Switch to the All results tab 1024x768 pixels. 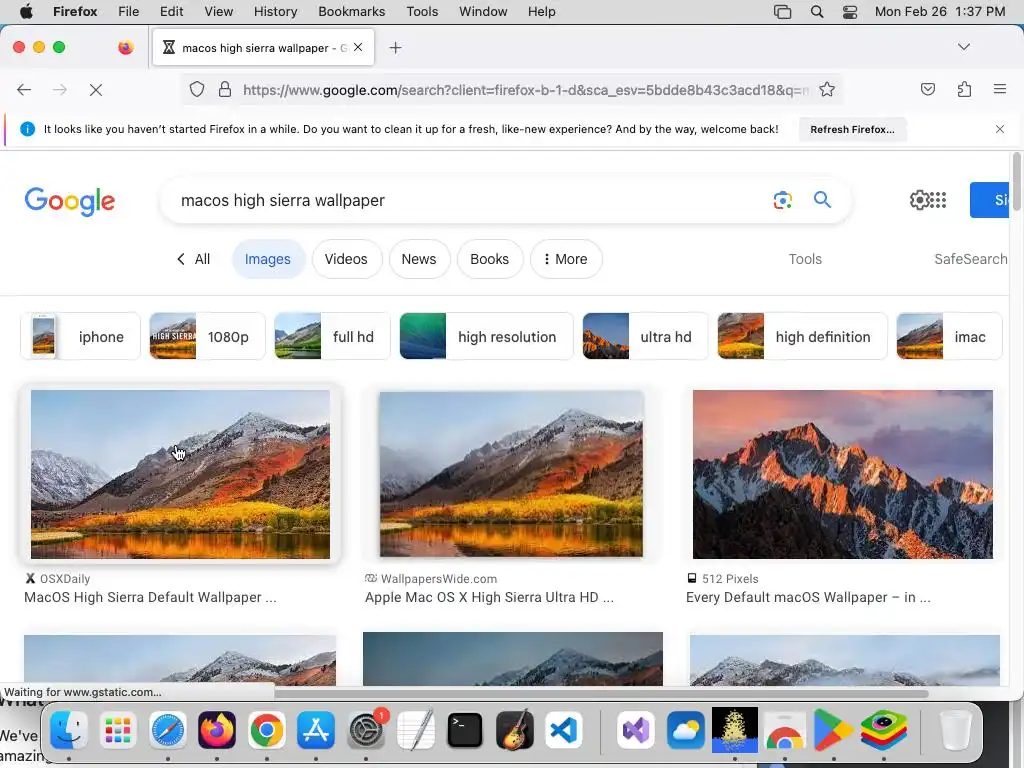(x=193, y=259)
